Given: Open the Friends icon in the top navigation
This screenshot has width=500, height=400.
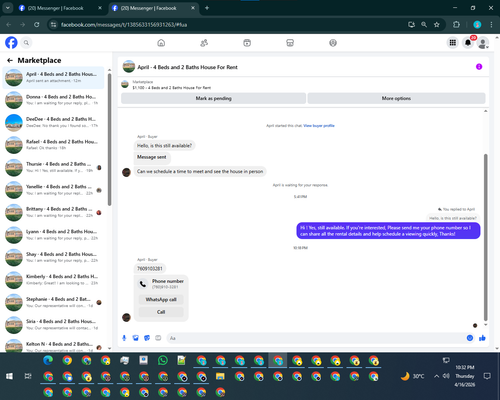Looking at the screenshot, I should click(x=204, y=43).
